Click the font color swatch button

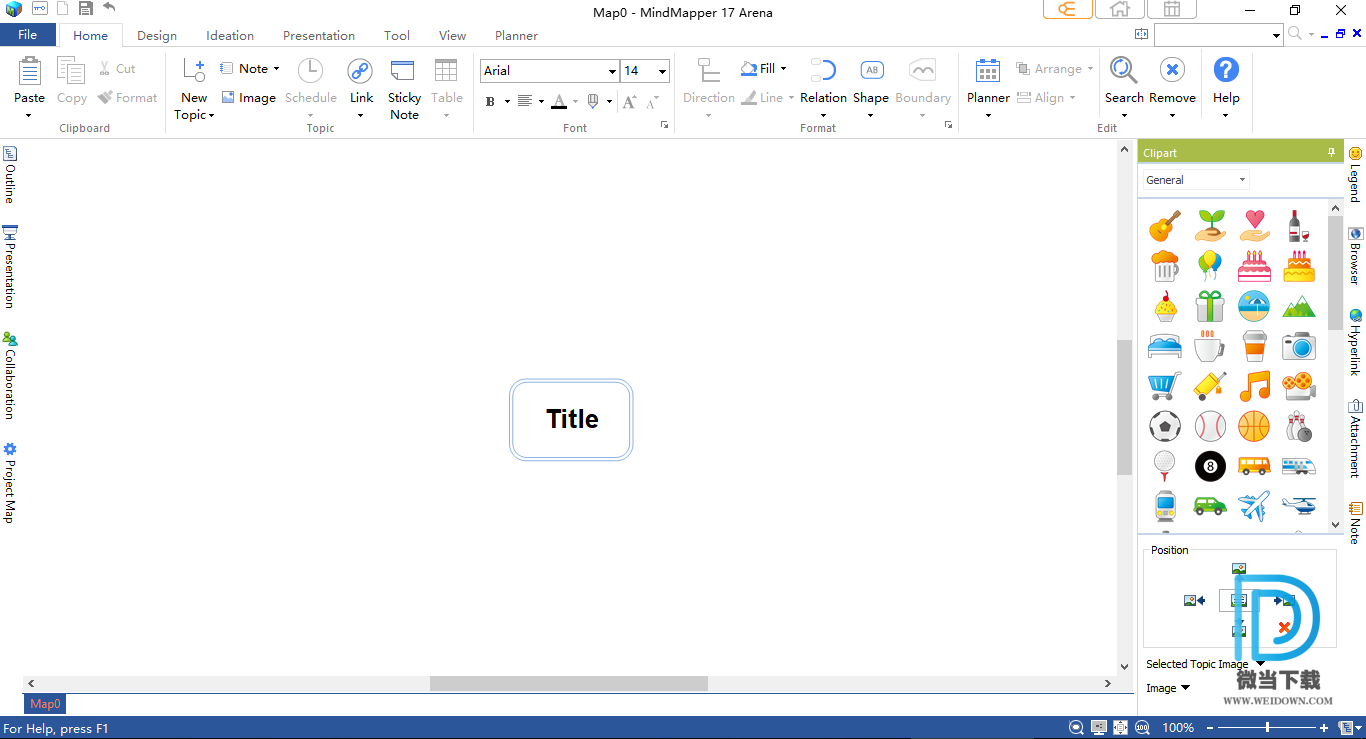[559, 101]
